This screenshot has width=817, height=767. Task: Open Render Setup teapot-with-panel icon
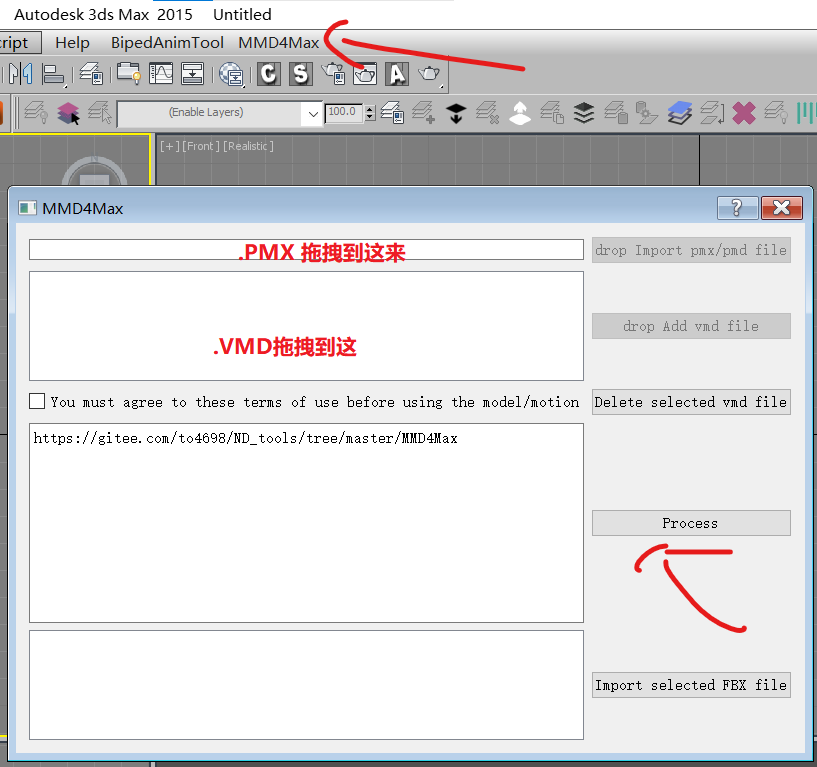[333, 73]
